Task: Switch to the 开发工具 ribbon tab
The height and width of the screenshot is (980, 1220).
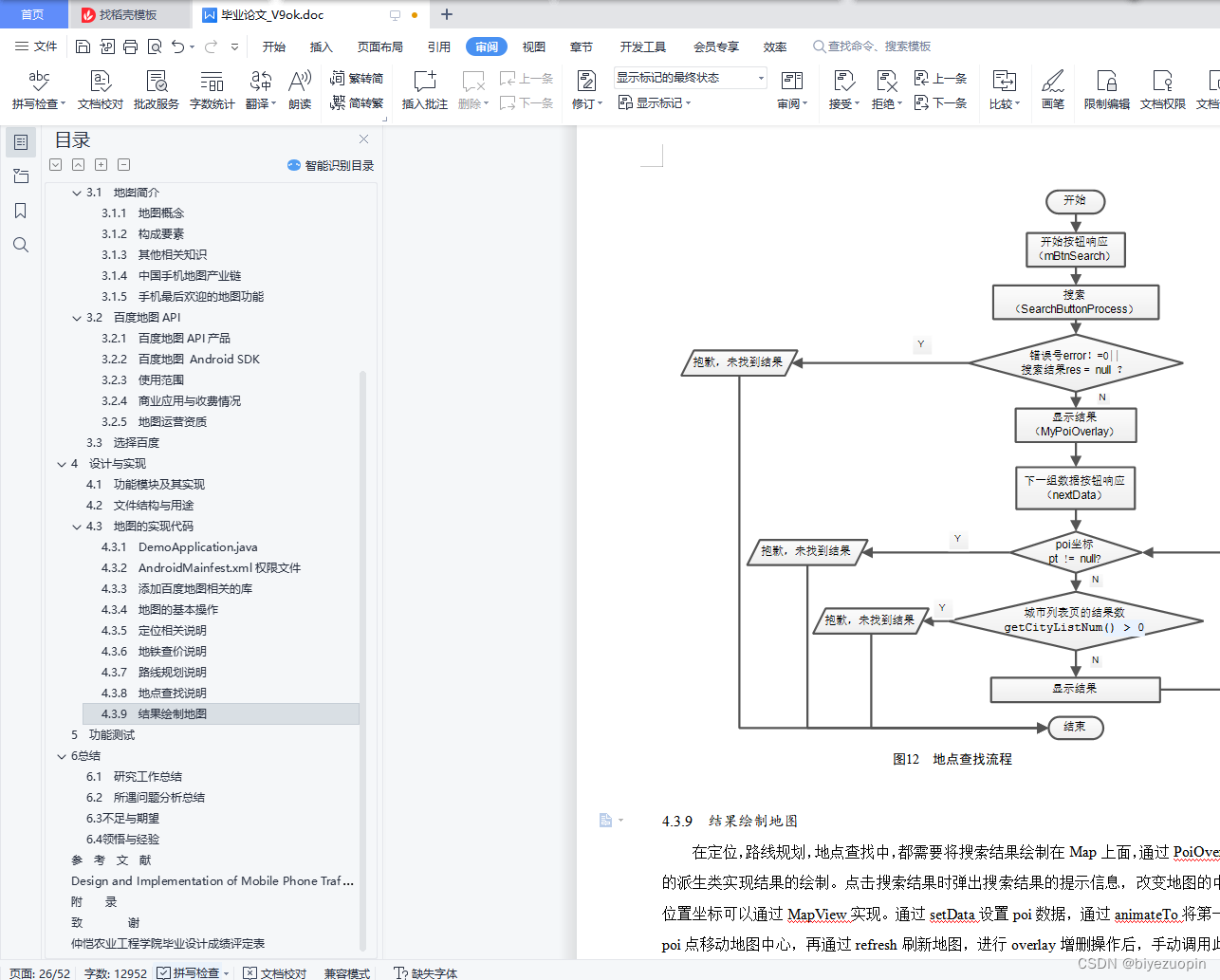Action: [643, 46]
